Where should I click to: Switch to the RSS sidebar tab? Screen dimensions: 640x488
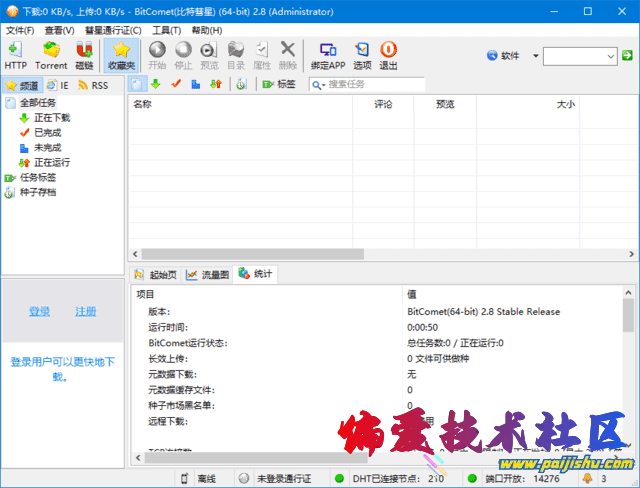(x=93, y=85)
